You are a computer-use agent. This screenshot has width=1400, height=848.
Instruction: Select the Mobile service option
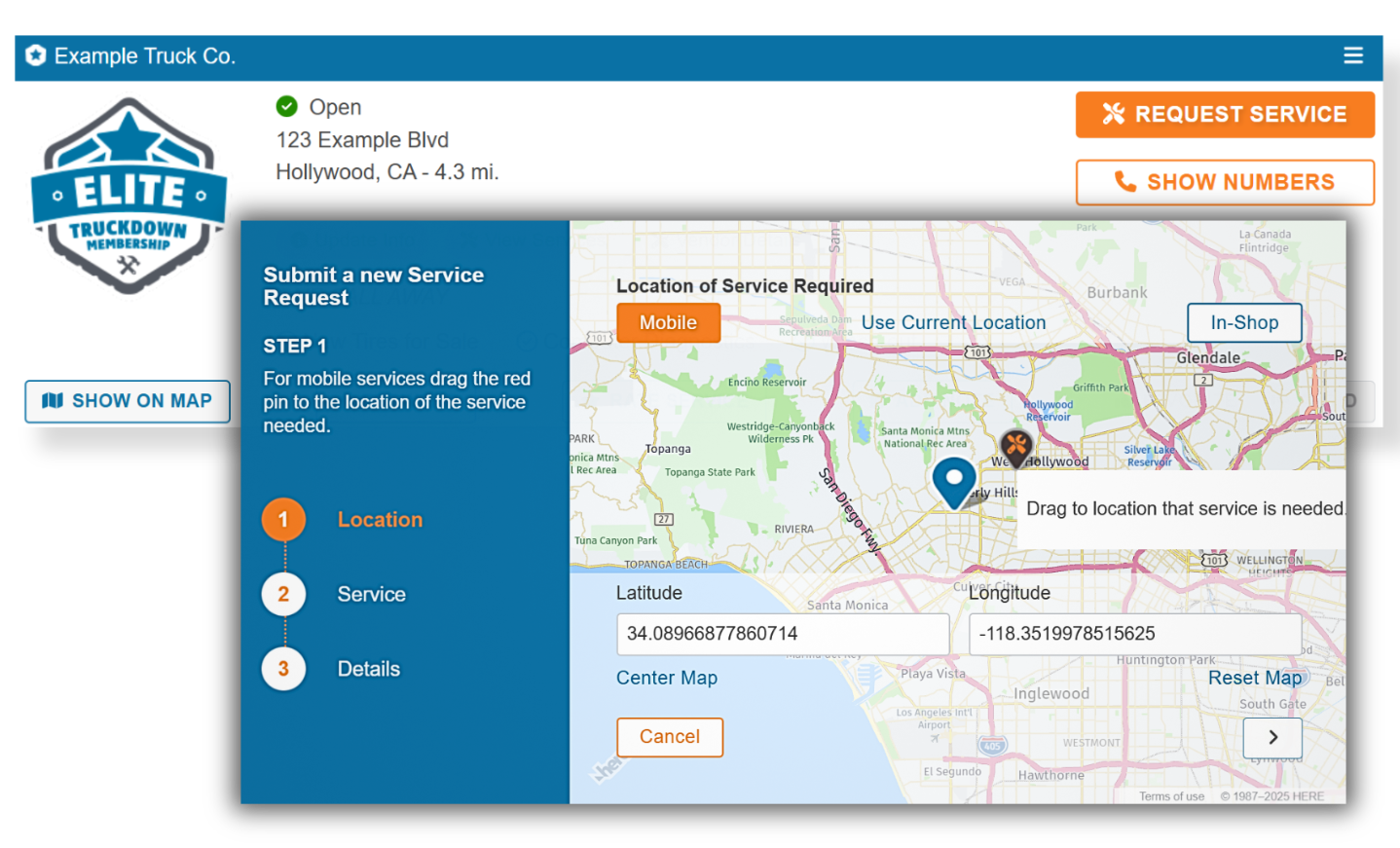coord(668,322)
